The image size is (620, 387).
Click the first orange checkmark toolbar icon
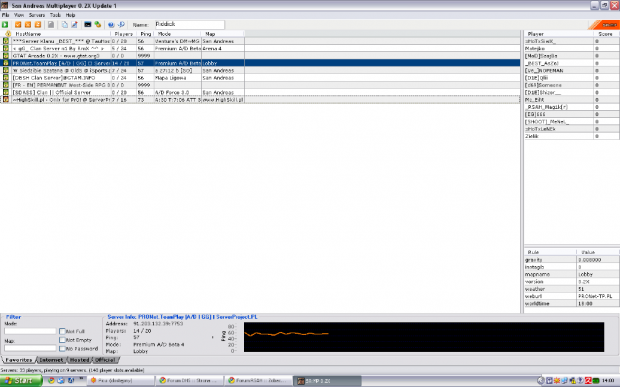click(x=18, y=25)
